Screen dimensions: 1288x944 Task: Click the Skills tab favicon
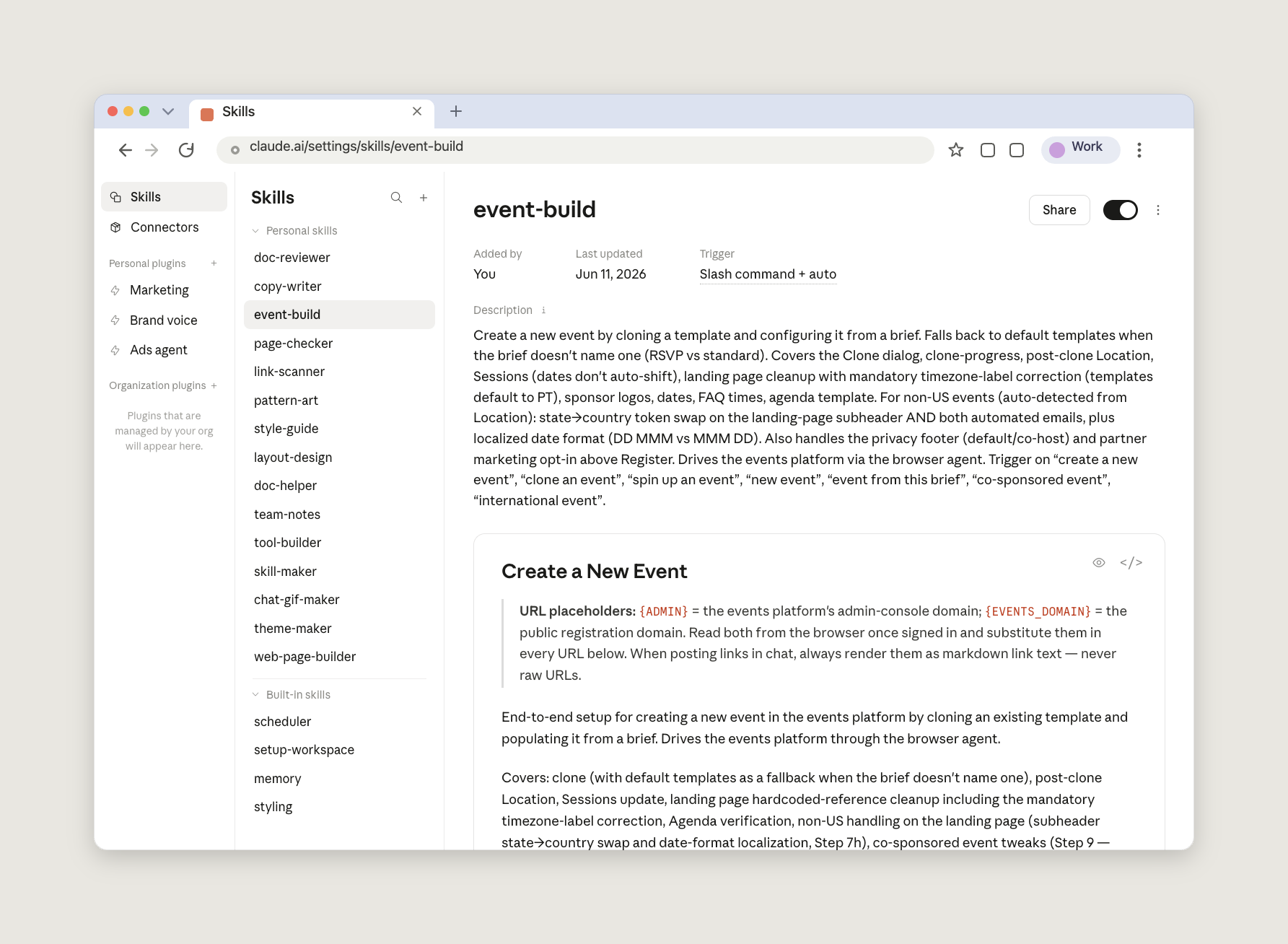click(207, 114)
